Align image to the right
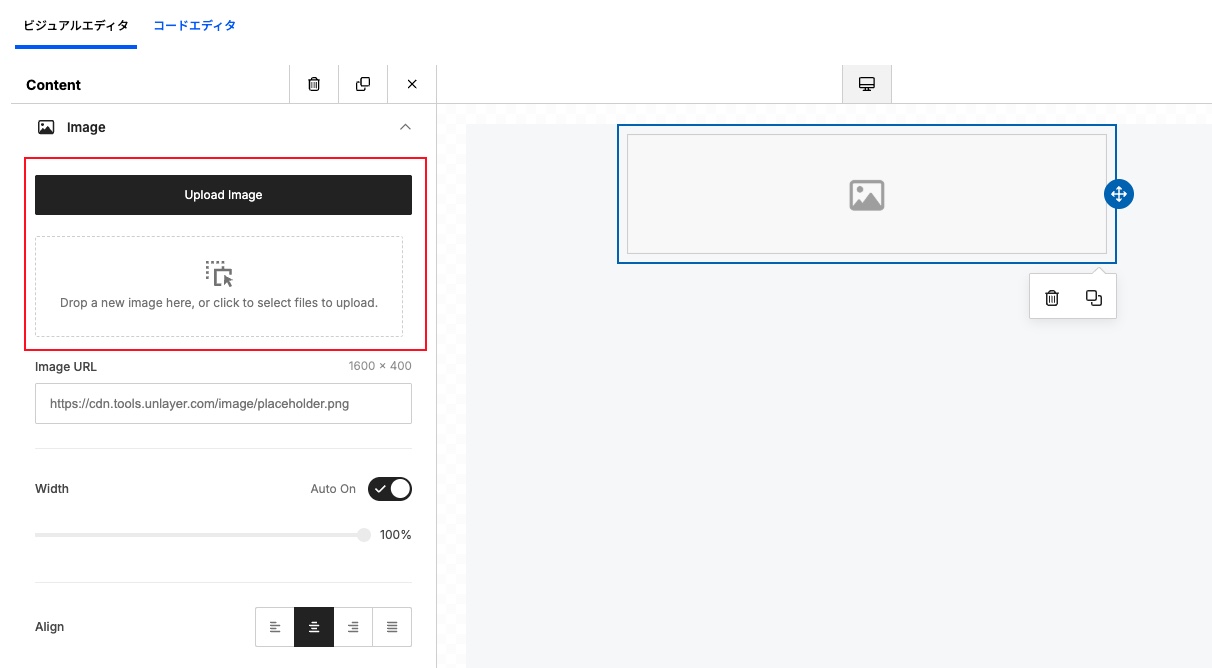Image resolution: width=1212 pixels, height=668 pixels. pyautogui.click(x=353, y=627)
